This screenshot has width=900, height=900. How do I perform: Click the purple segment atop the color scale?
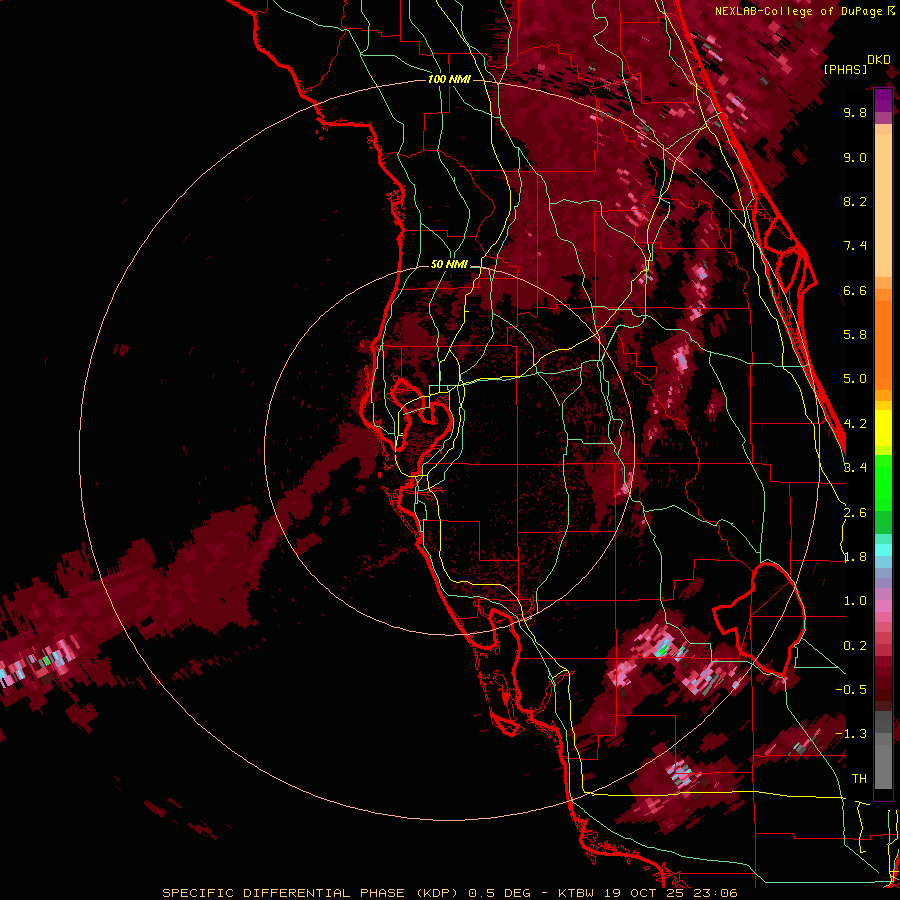[883, 100]
